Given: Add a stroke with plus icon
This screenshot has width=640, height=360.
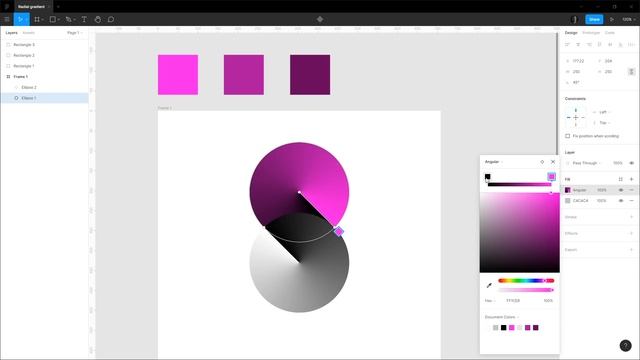Looking at the screenshot, I should 631,217.
